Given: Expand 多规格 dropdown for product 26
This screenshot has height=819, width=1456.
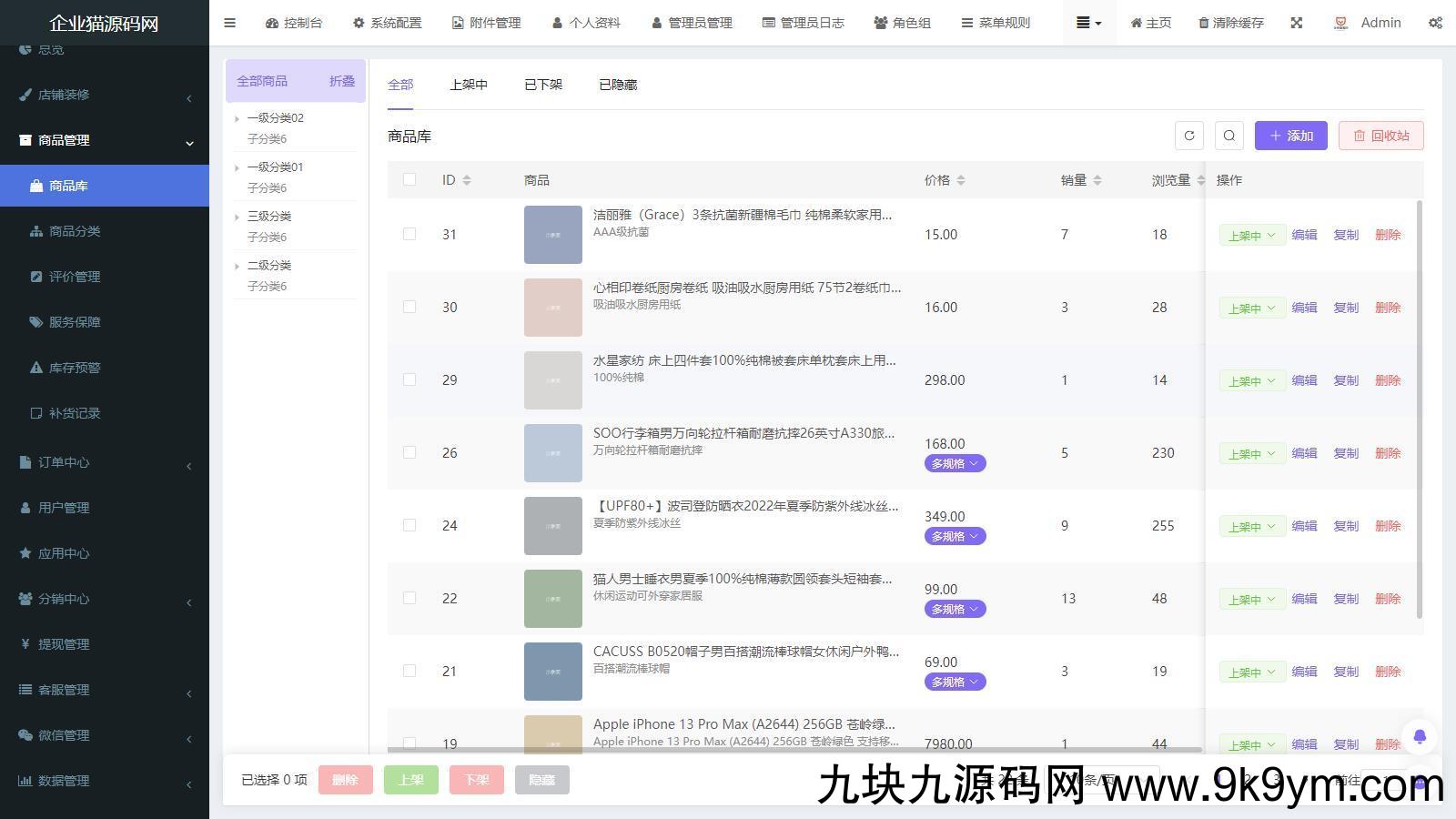Looking at the screenshot, I should pyautogui.click(x=955, y=463).
